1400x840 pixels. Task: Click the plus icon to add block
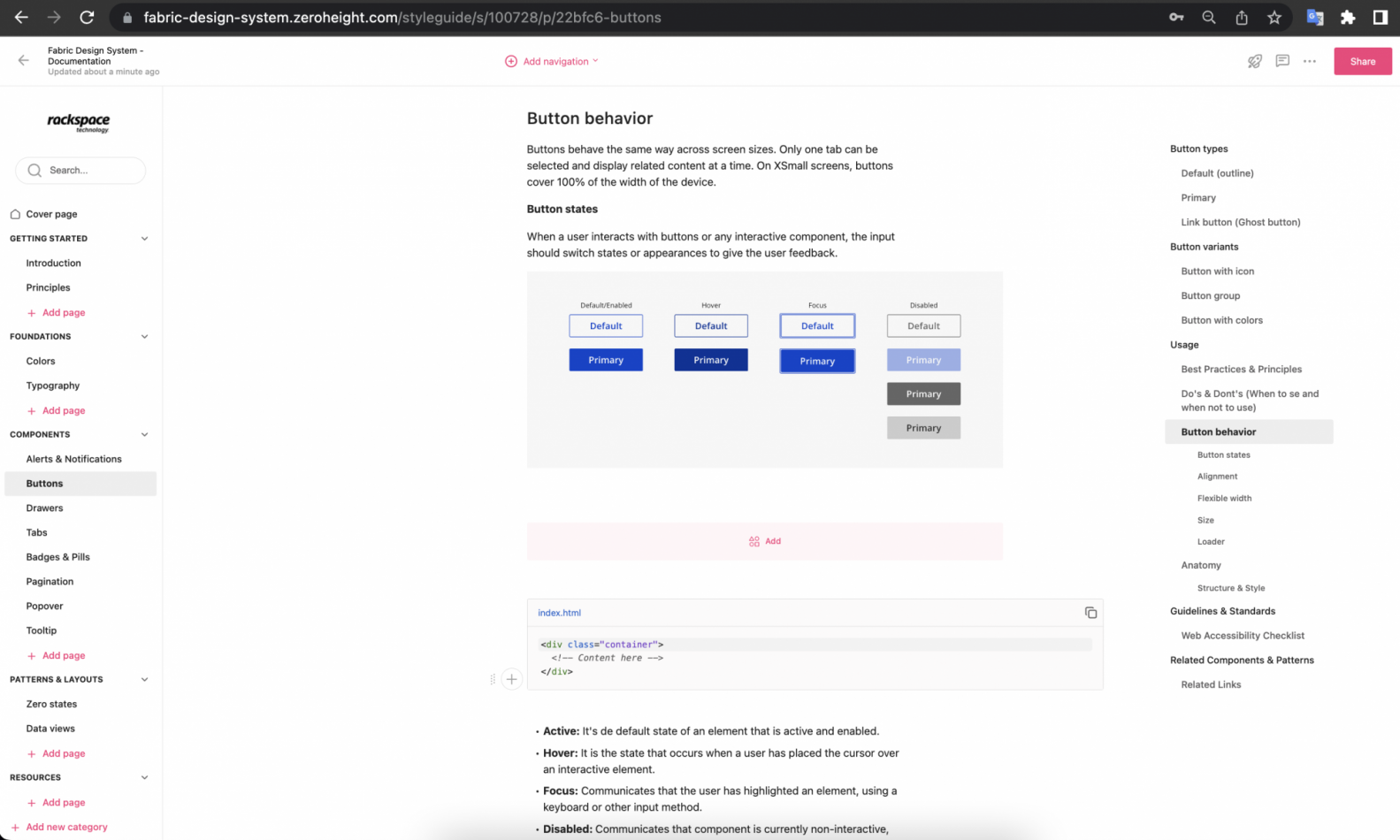(511, 679)
